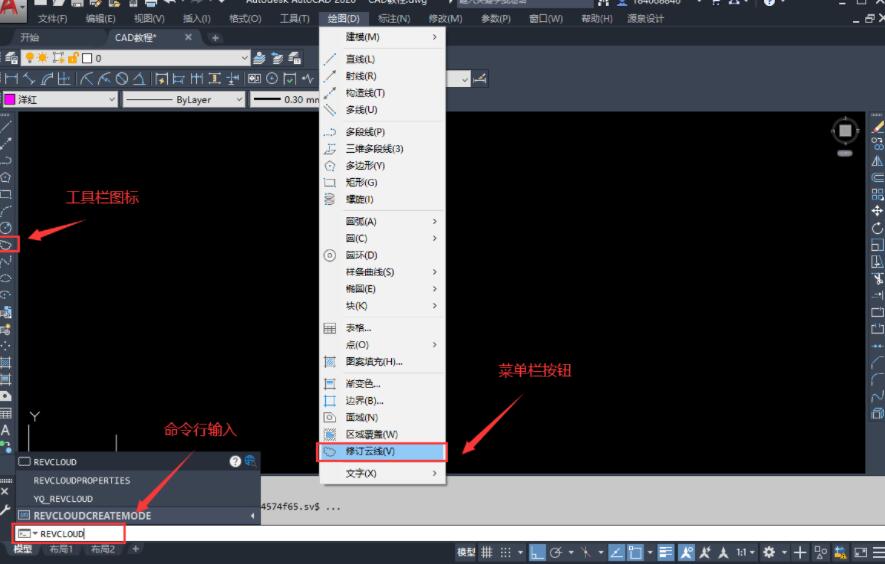Screen dimensions: 885x564
Task: Toggle polar tracking in status bar
Action: tap(556, 552)
